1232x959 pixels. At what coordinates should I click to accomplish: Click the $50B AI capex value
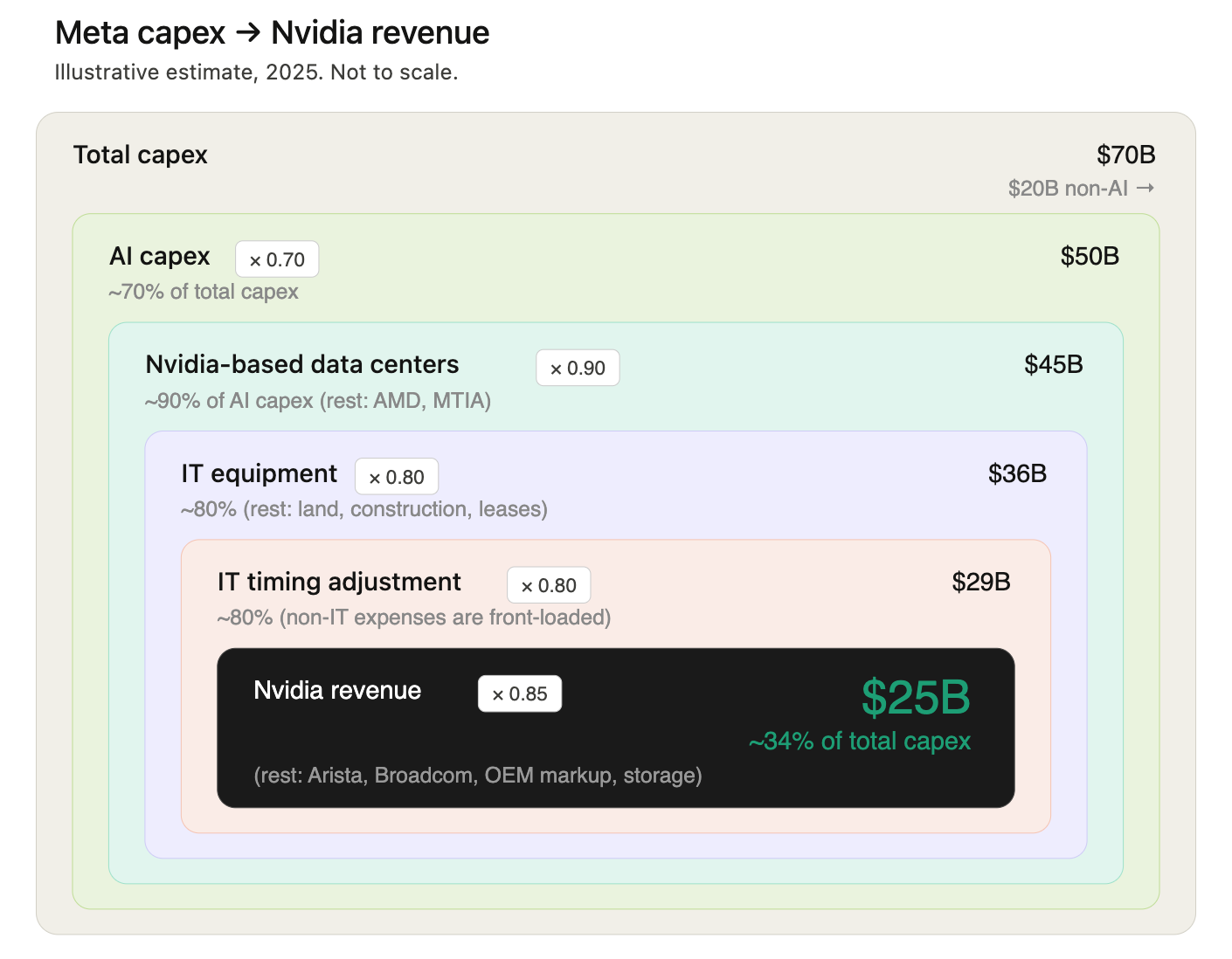tap(1090, 256)
